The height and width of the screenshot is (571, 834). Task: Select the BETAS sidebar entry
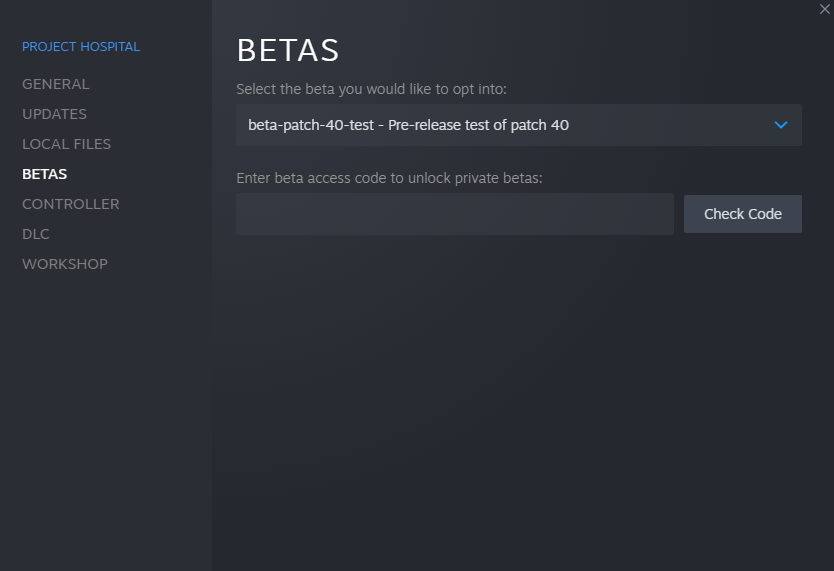tap(45, 174)
